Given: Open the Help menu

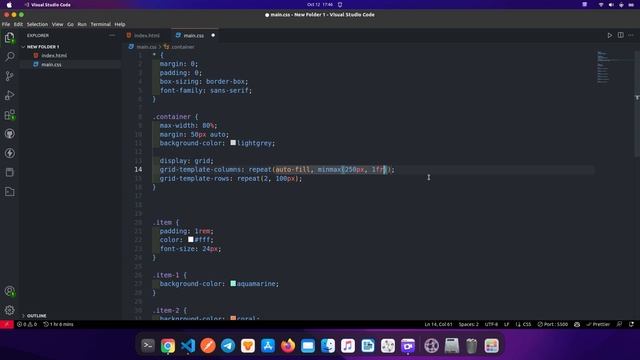Looking at the screenshot, I should coord(120,24).
